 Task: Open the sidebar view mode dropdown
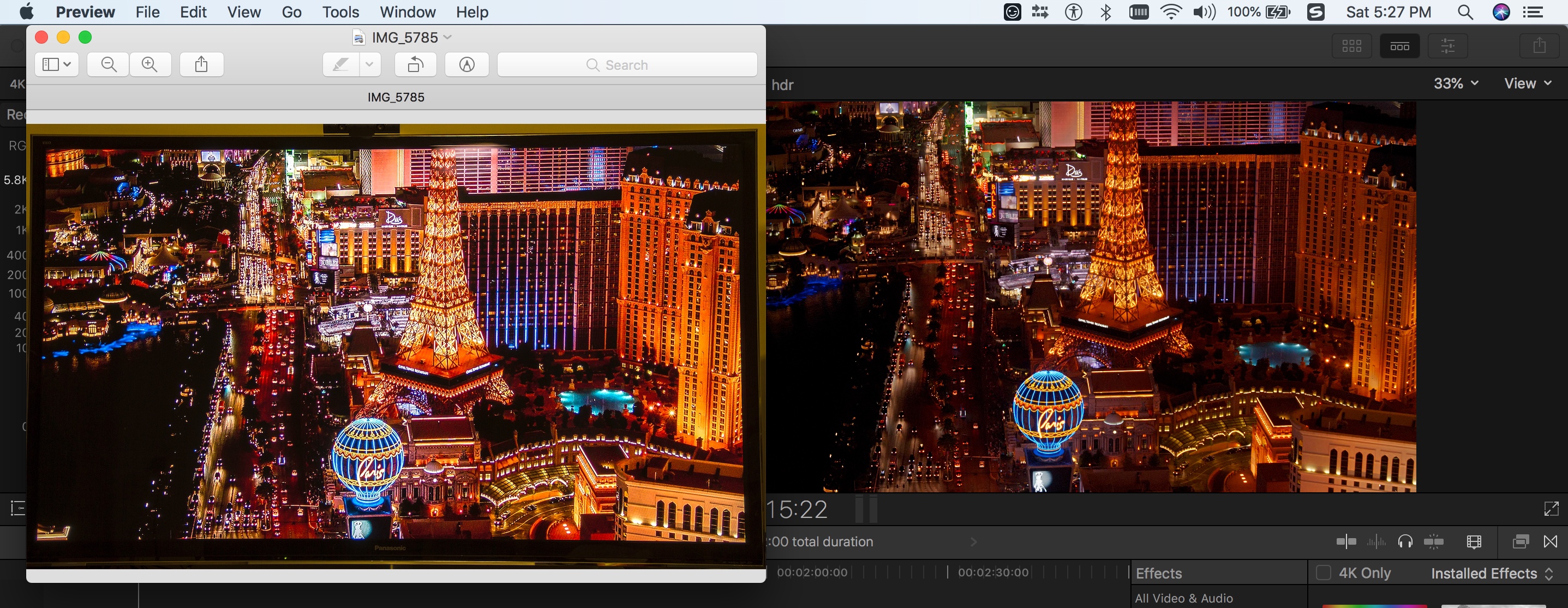point(57,64)
